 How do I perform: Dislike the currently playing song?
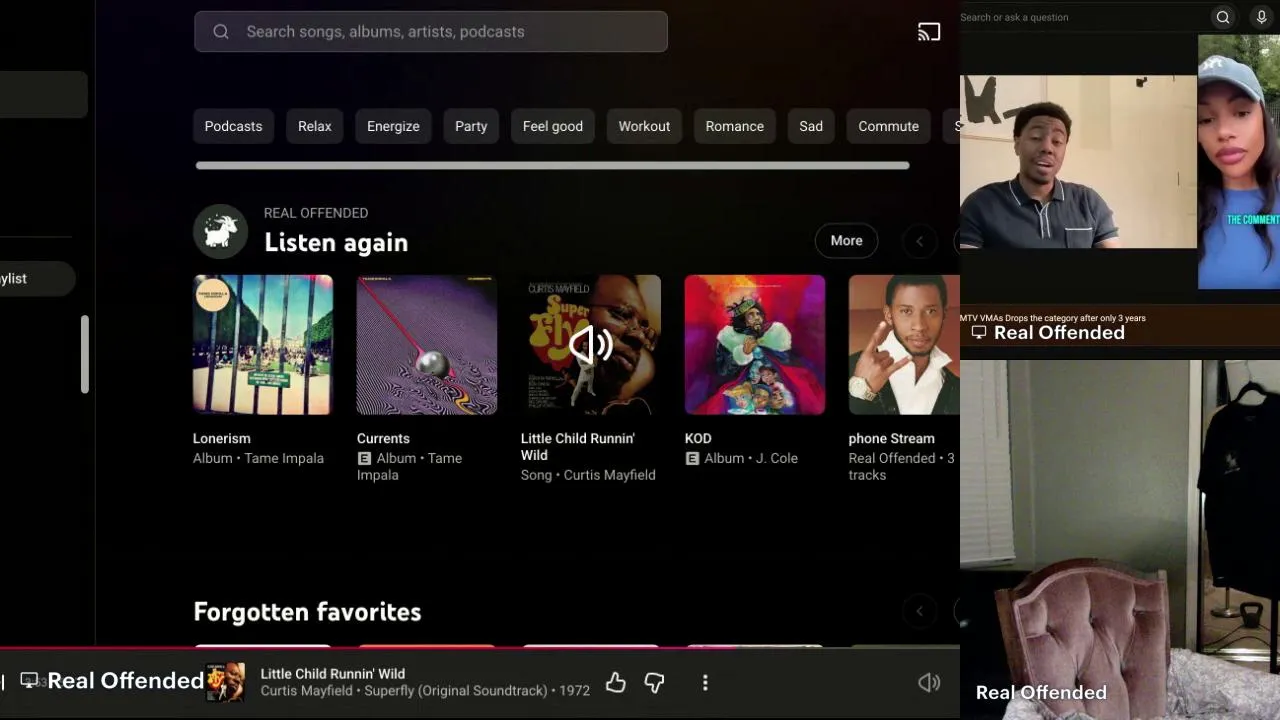(654, 682)
